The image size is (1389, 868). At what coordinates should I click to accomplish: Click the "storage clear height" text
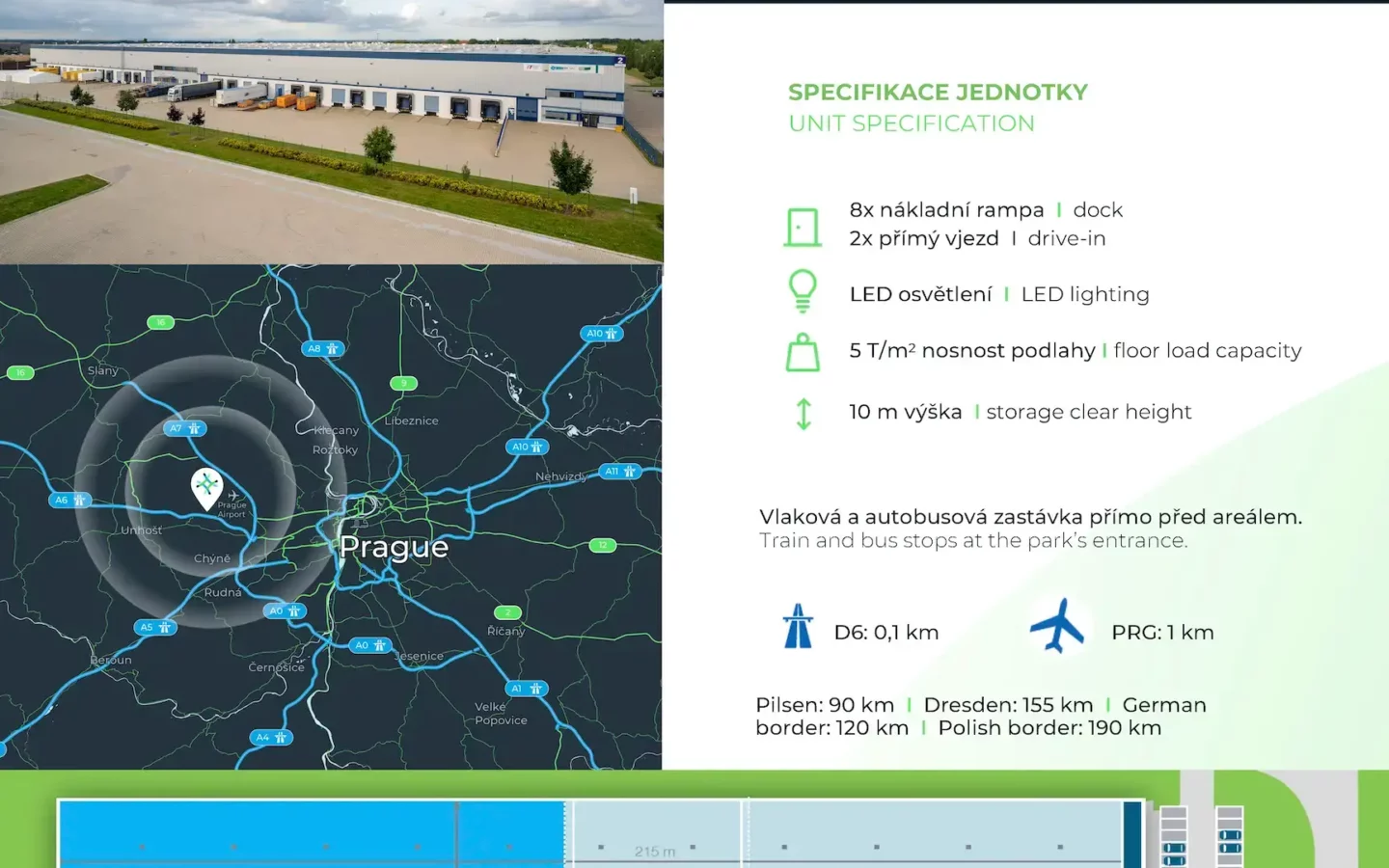coord(1089,412)
